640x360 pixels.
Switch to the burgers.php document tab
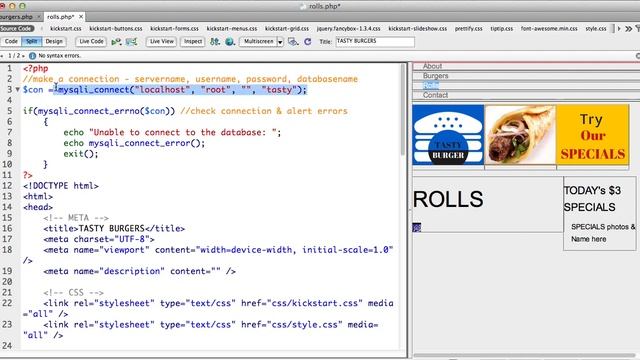[x=16, y=17]
